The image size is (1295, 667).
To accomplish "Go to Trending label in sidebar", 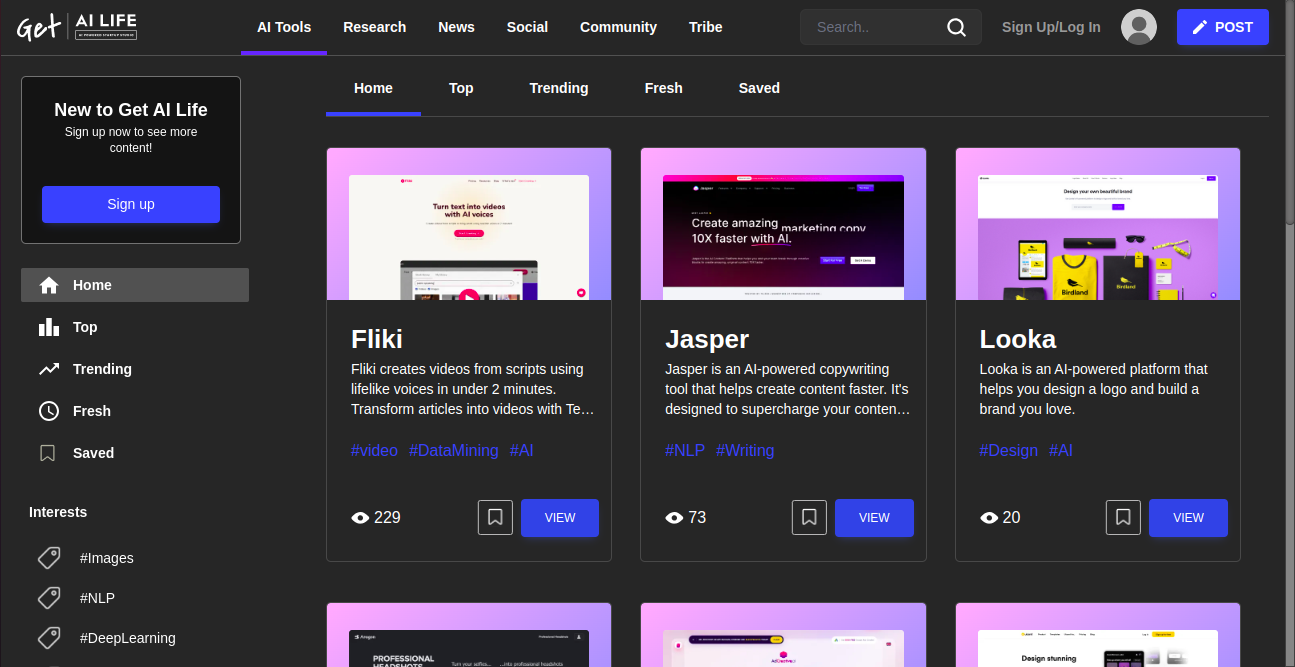I will (102, 369).
